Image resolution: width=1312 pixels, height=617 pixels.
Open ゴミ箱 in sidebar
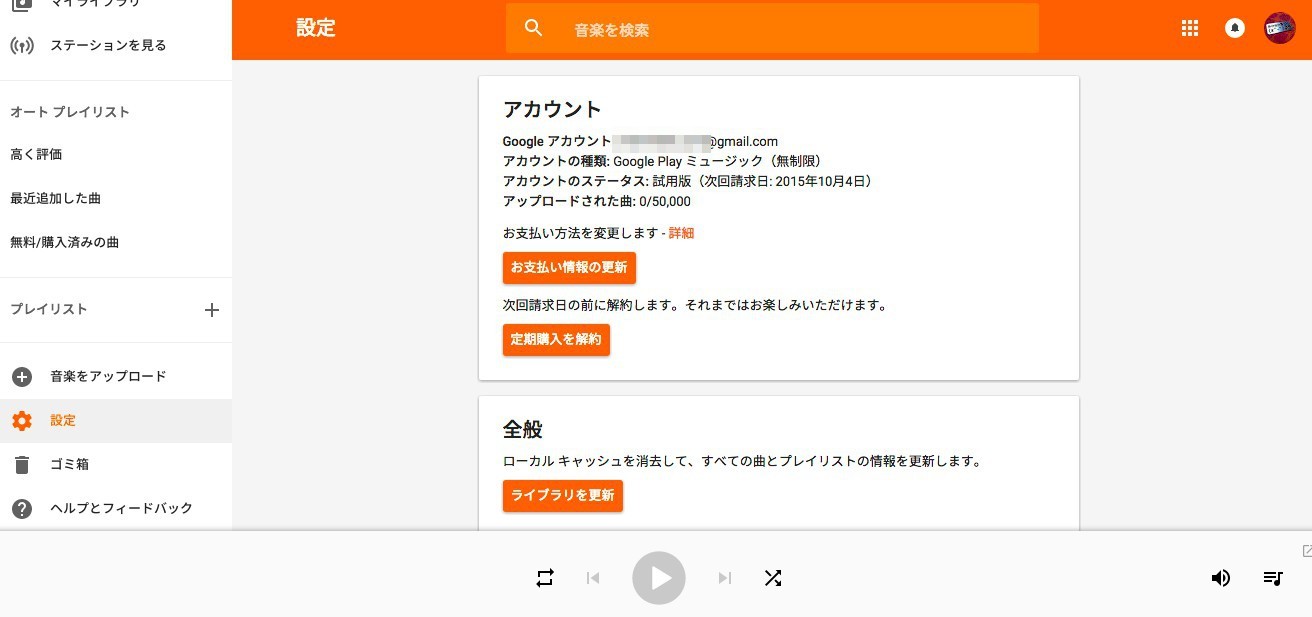(x=70, y=464)
